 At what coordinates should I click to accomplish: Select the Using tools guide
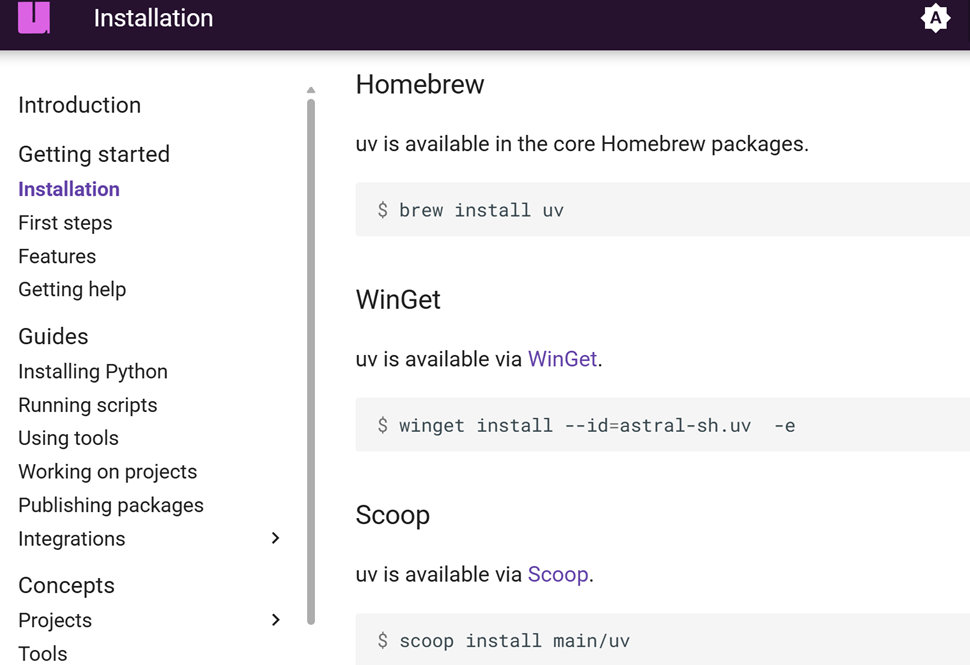click(68, 438)
